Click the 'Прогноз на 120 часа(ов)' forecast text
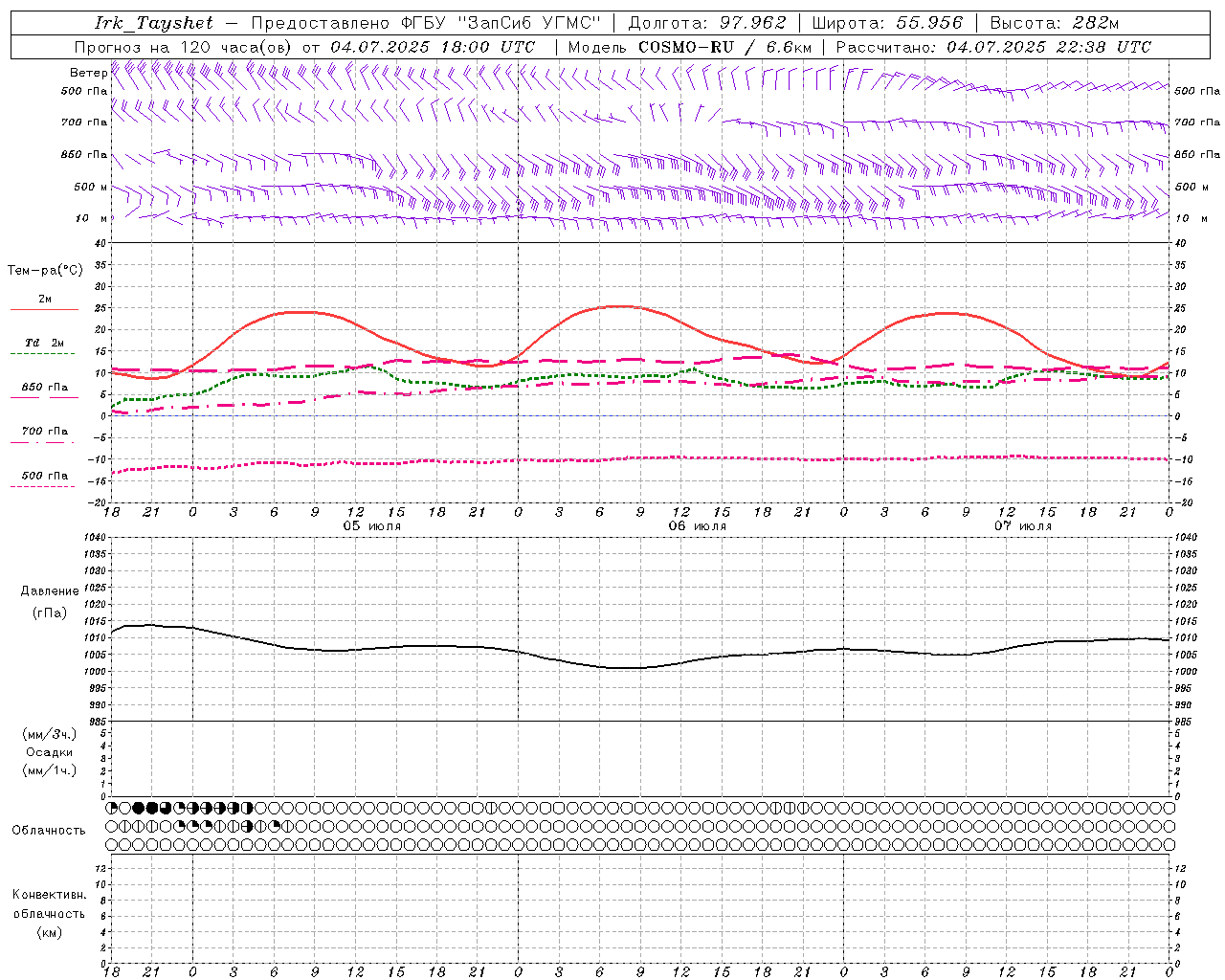 click(185, 47)
